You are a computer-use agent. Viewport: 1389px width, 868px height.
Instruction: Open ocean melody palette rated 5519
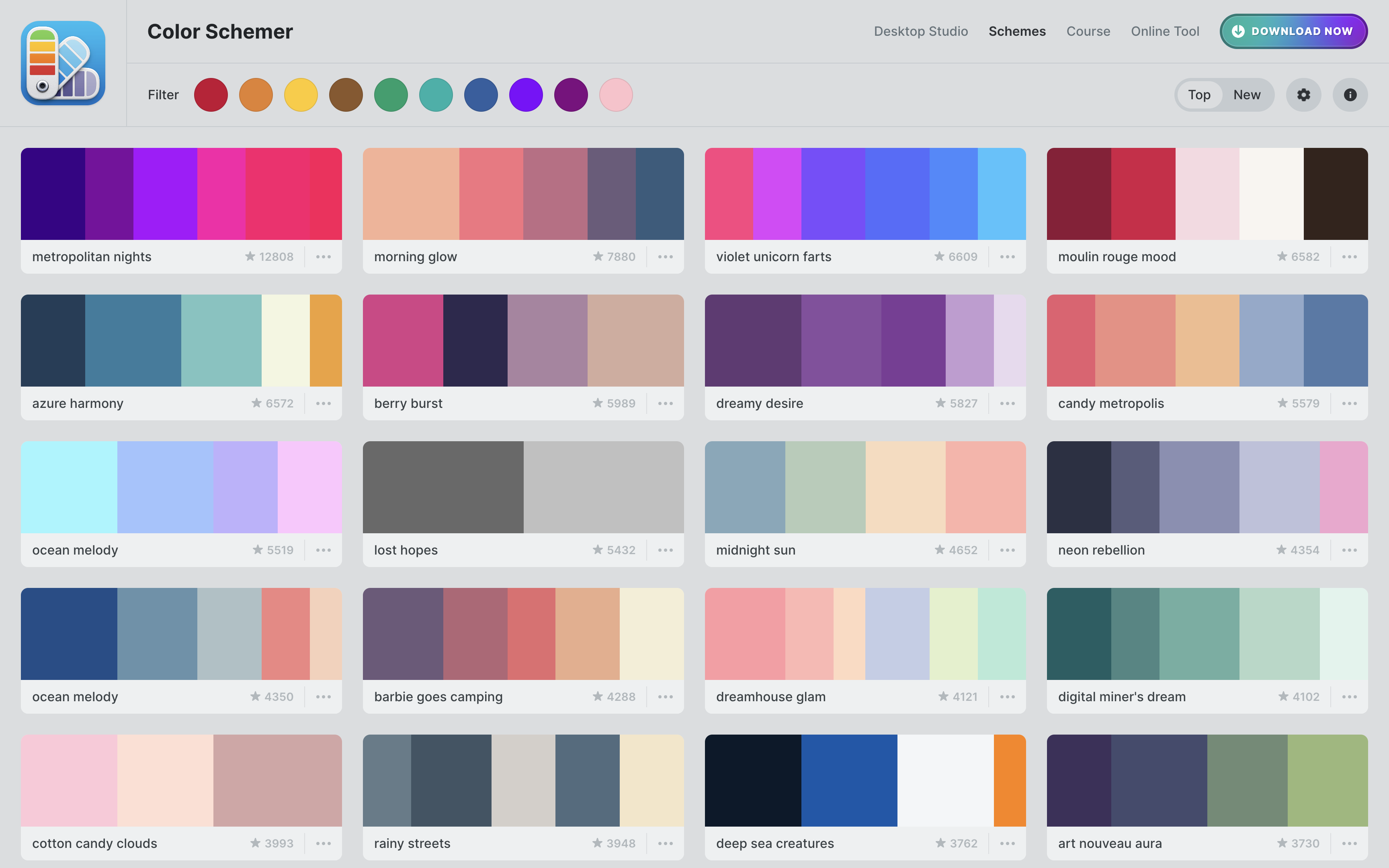(x=181, y=487)
